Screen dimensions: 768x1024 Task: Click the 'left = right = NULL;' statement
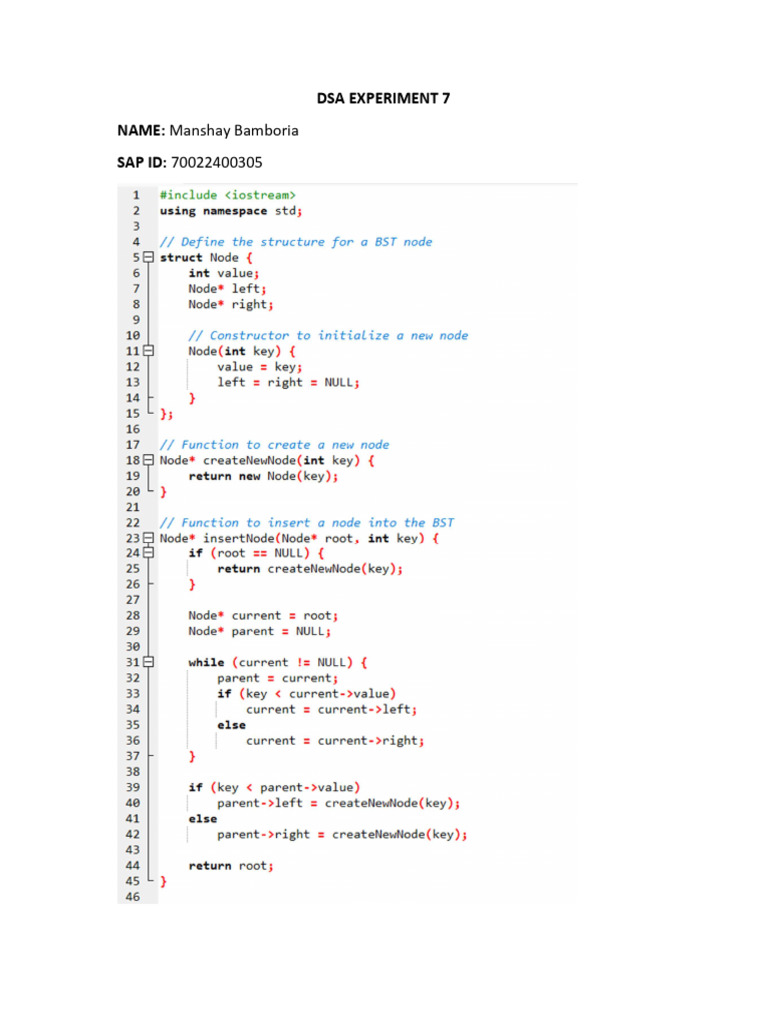289,382
